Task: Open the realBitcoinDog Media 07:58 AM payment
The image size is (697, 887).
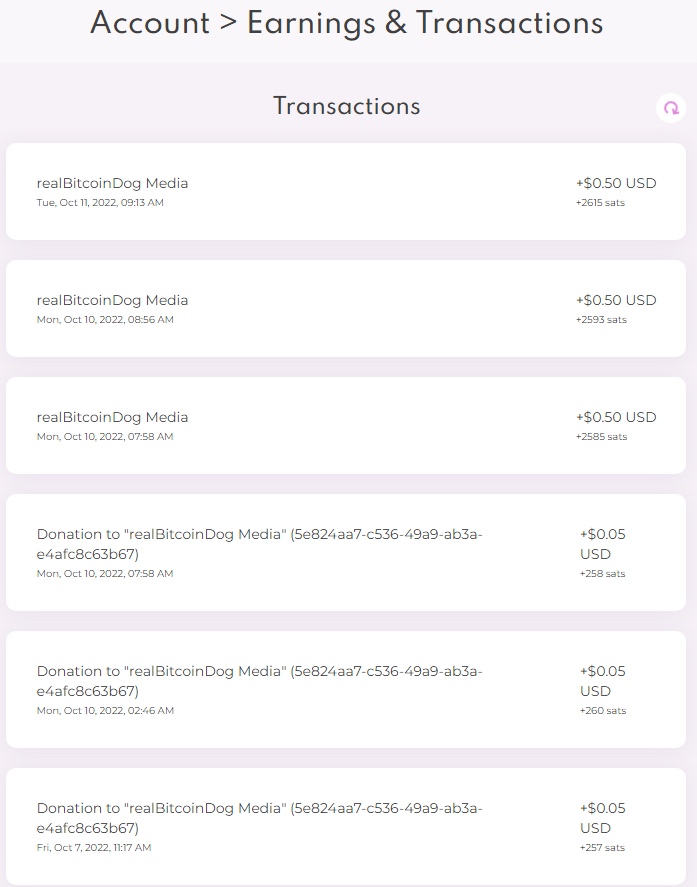Action: click(346, 425)
